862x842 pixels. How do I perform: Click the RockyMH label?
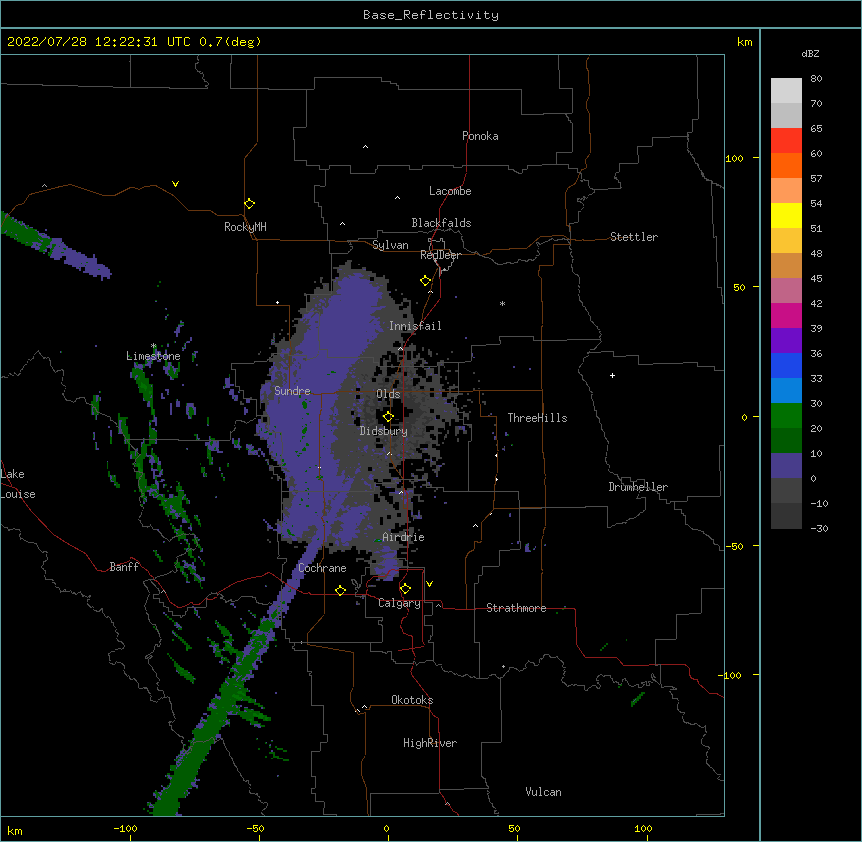pos(245,227)
